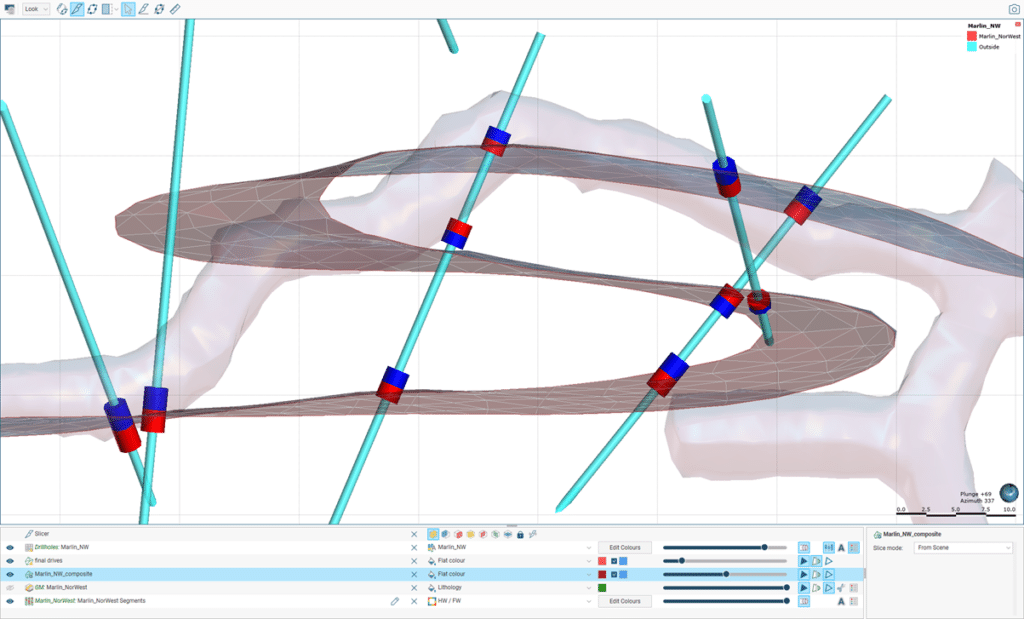Open the camera screenshot icon at top right
Viewport: 1024px width, 619px height.
pyautogui.click(x=1012, y=8)
